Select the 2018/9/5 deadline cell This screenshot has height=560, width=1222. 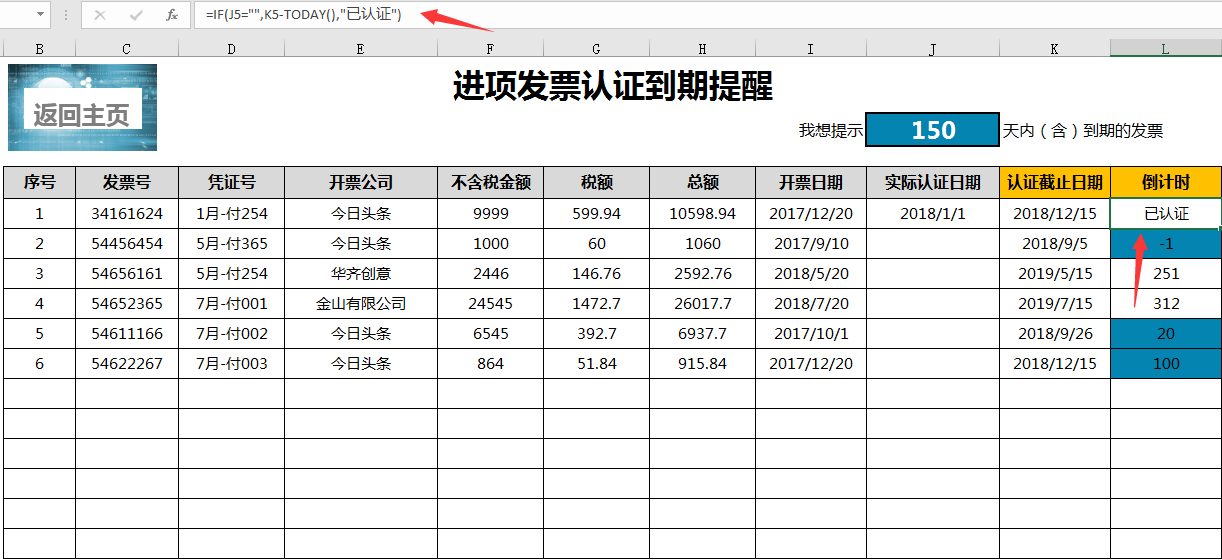pos(1055,243)
